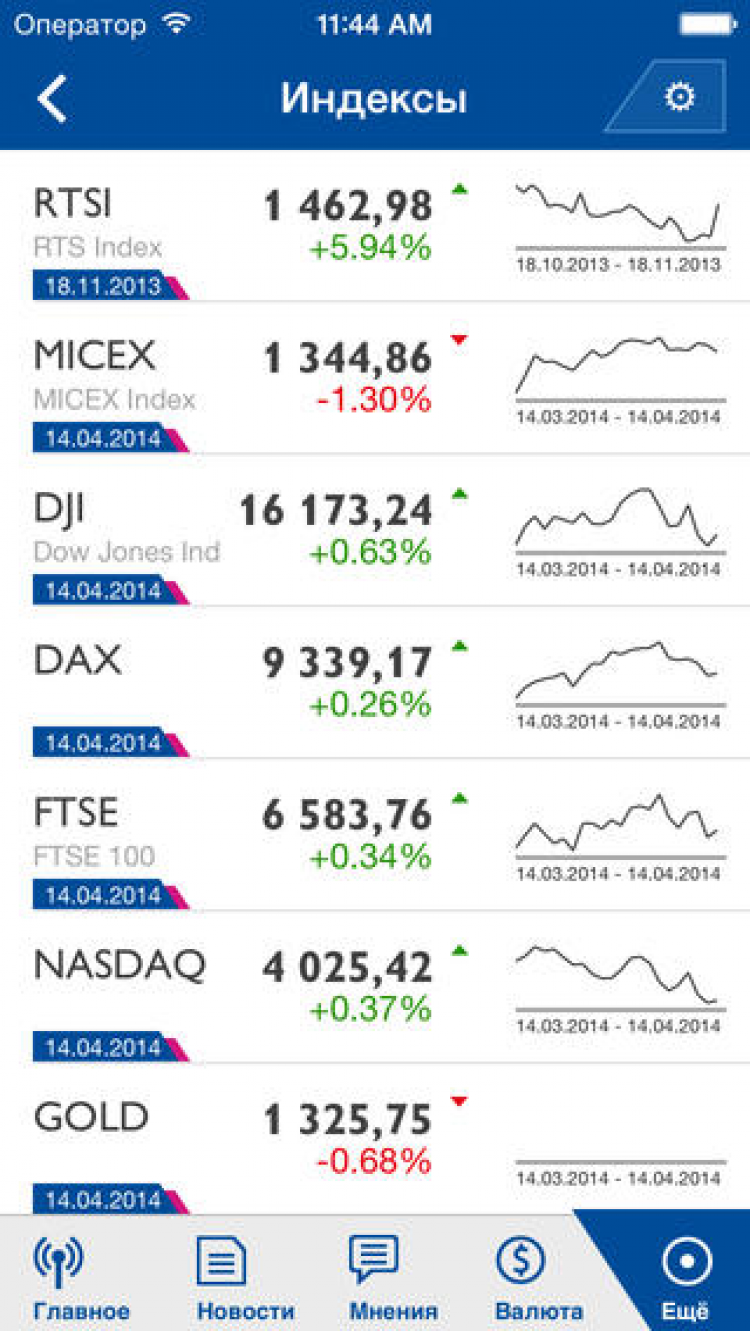Select the MICEX index name
The height and width of the screenshot is (1331, 750).
click(95, 356)
